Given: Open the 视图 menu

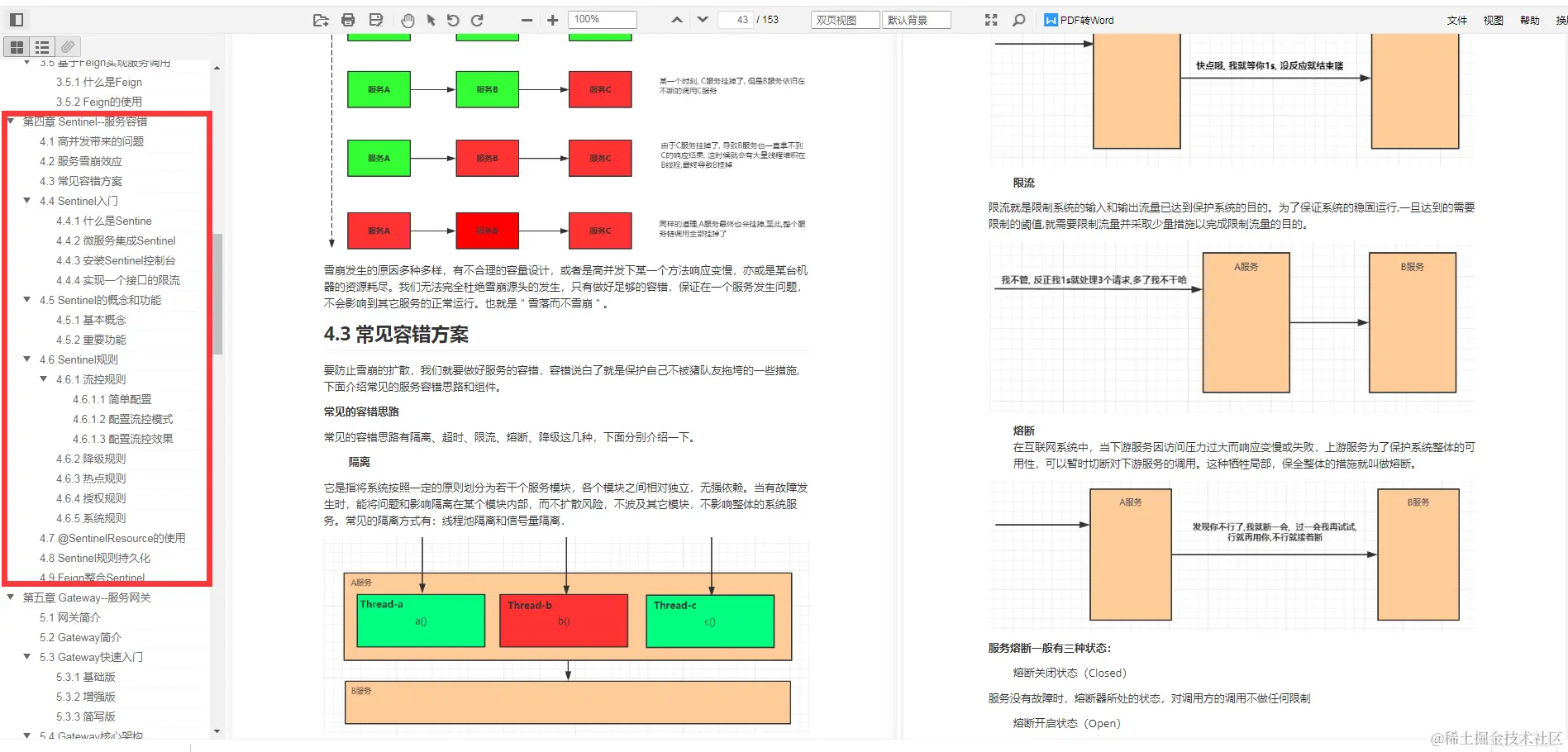Looking at the screenshot, I should tap(1493, 20).
